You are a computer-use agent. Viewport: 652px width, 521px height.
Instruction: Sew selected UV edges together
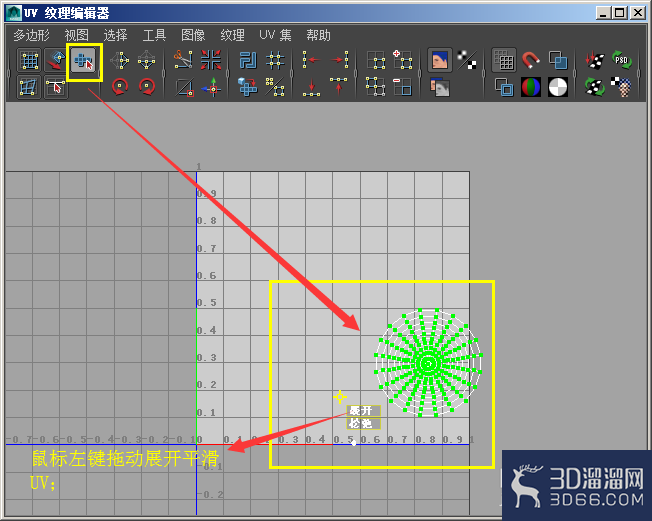[211, 60]
